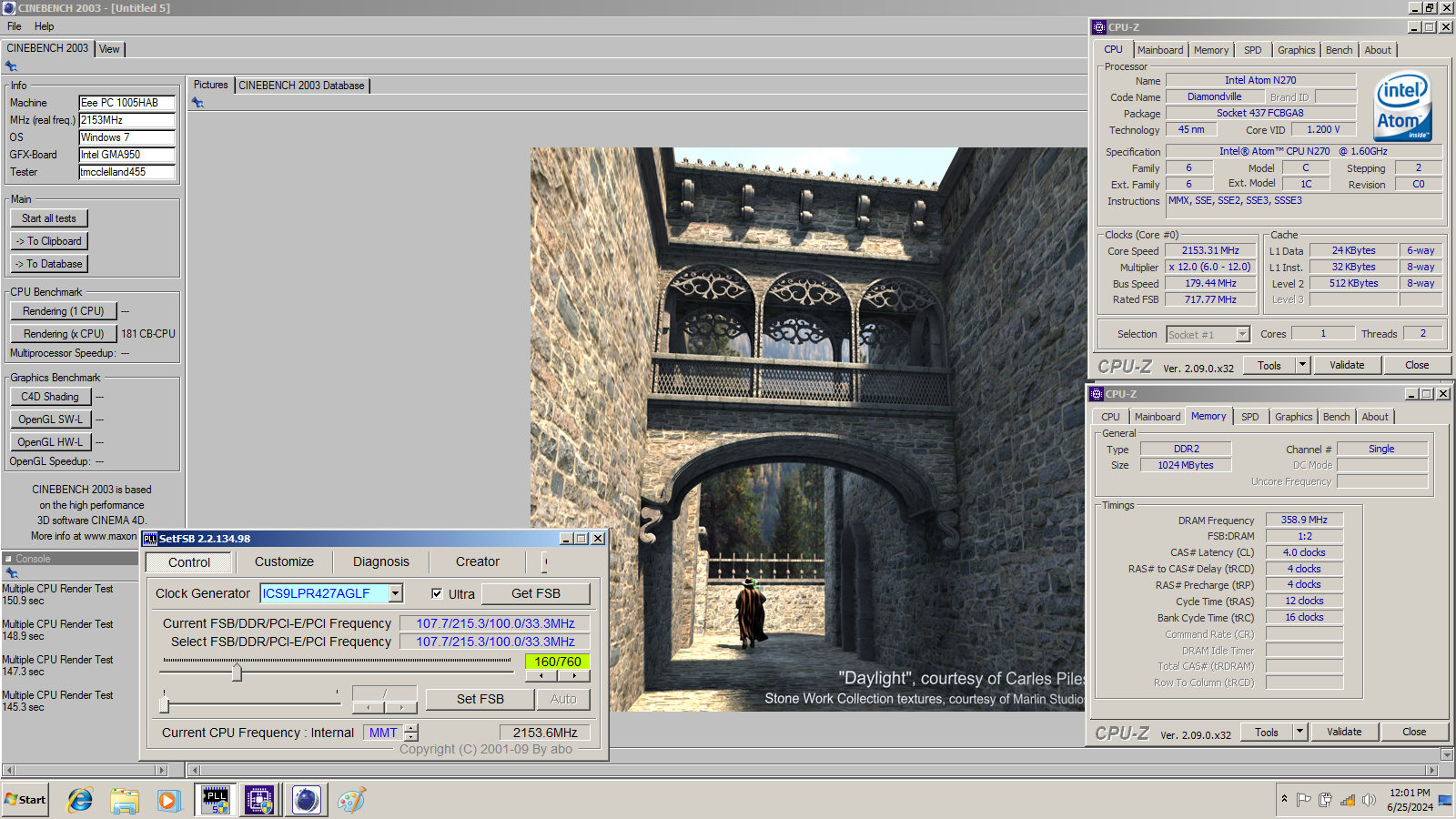The width and height of the screenshot is (1456, 819).
Task: Run Rendering (1 CPU) benchmark
Action: pyautogui.click(x=64, y=311)
